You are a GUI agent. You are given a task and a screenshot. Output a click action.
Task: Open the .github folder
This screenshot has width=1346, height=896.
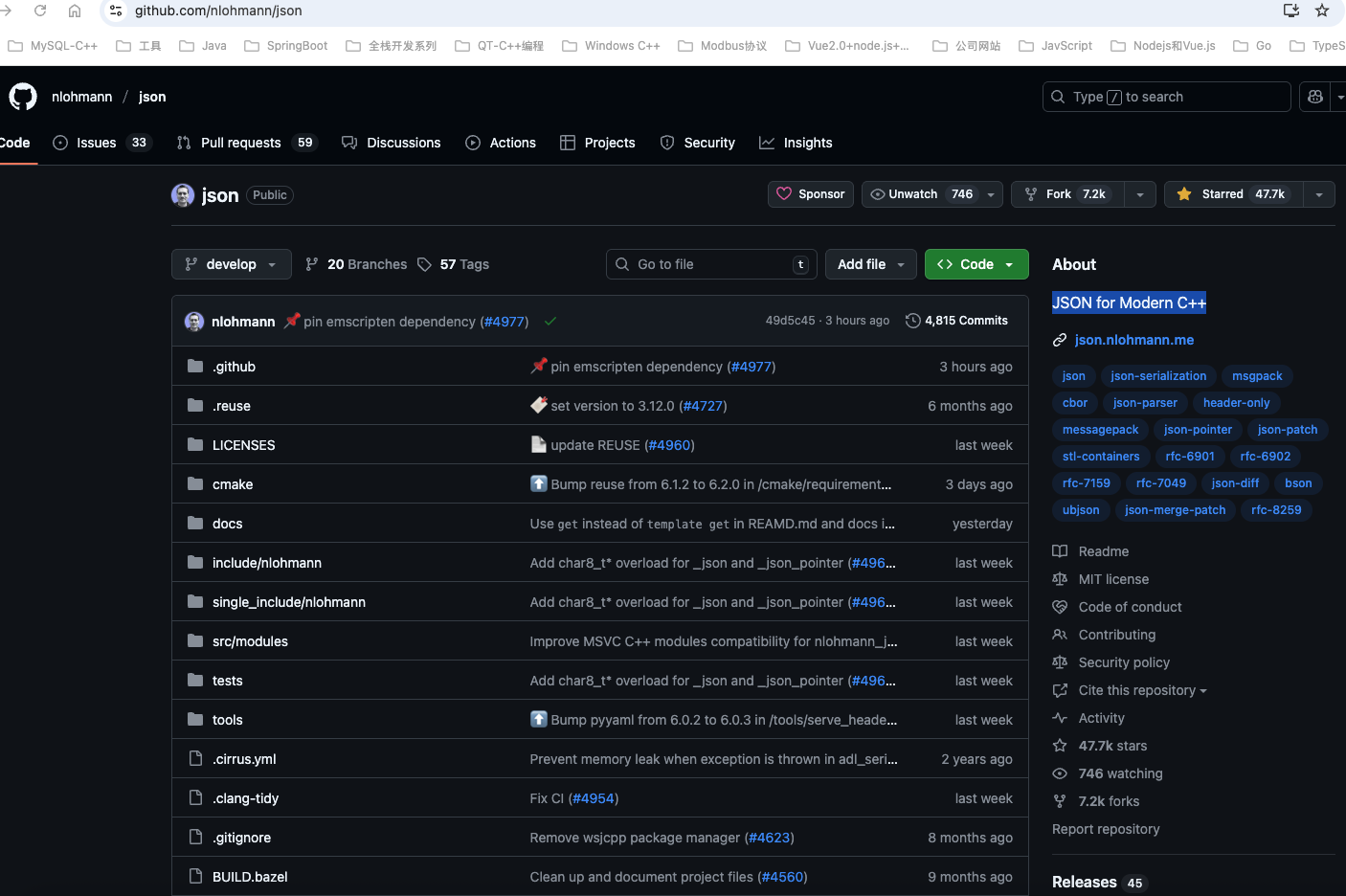234,367
